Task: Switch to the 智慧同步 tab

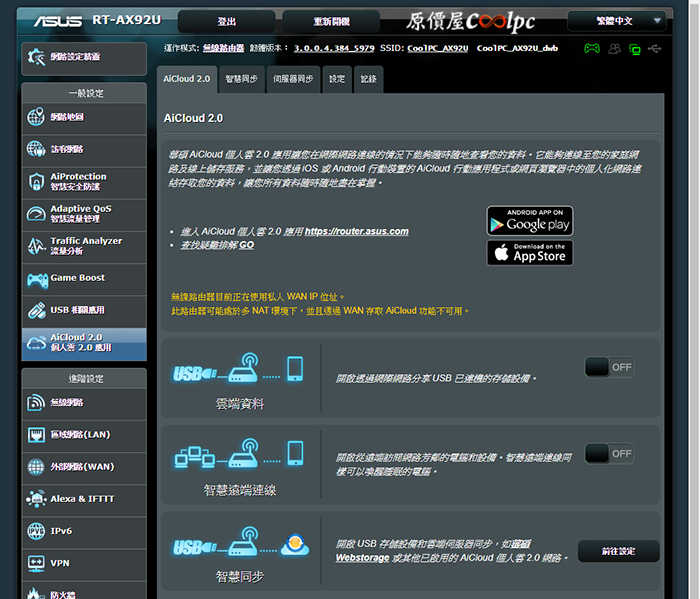Action: tap(242, 79)
